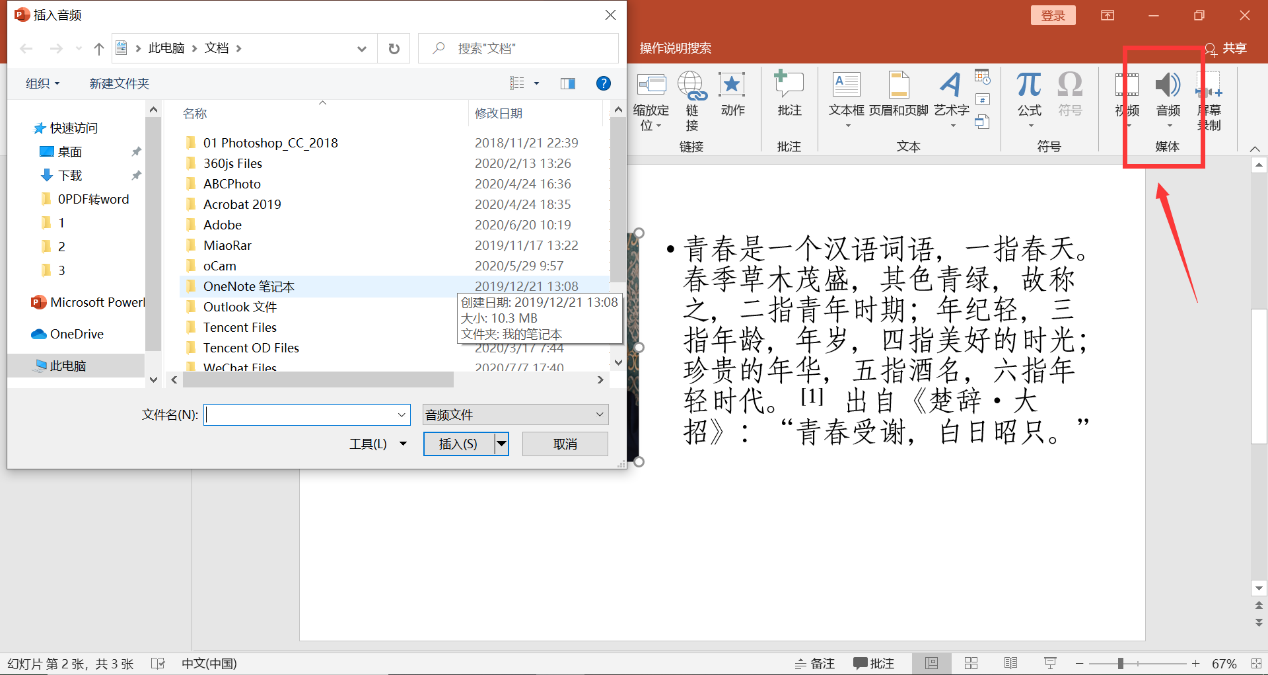Click 操作说明搜索 tell-me box
Screen dimensions: 1268x675
point(676,48)
